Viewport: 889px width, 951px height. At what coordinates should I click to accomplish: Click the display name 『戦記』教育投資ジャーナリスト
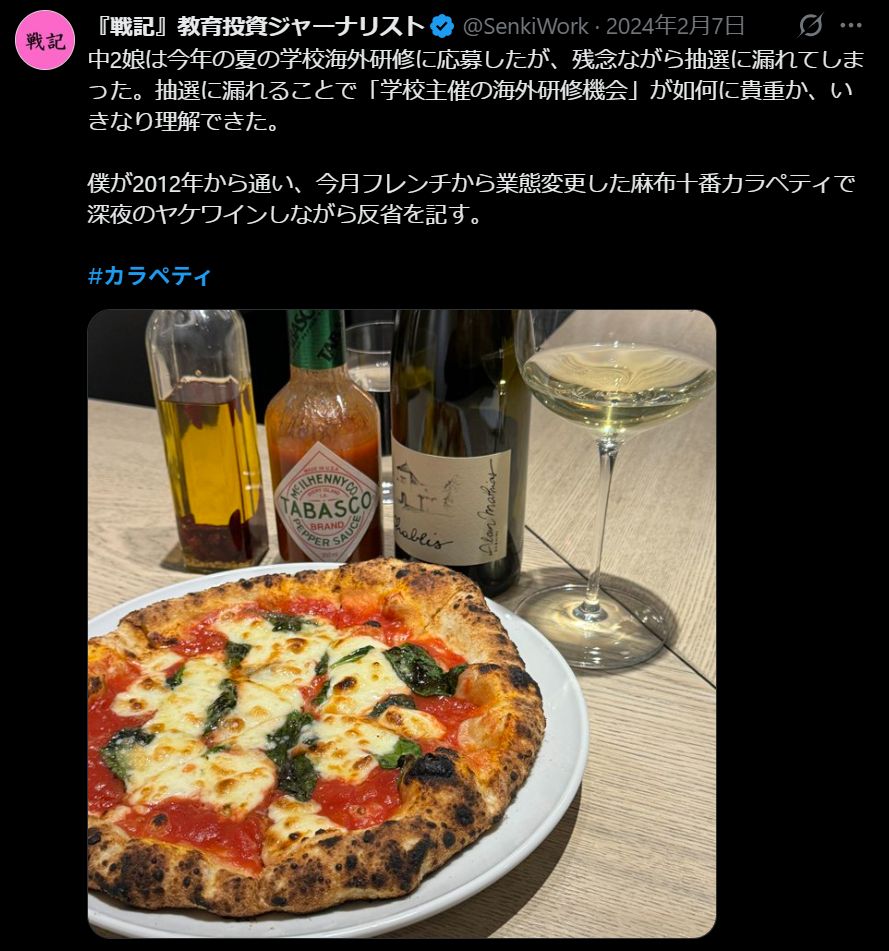tap(261, 26)
